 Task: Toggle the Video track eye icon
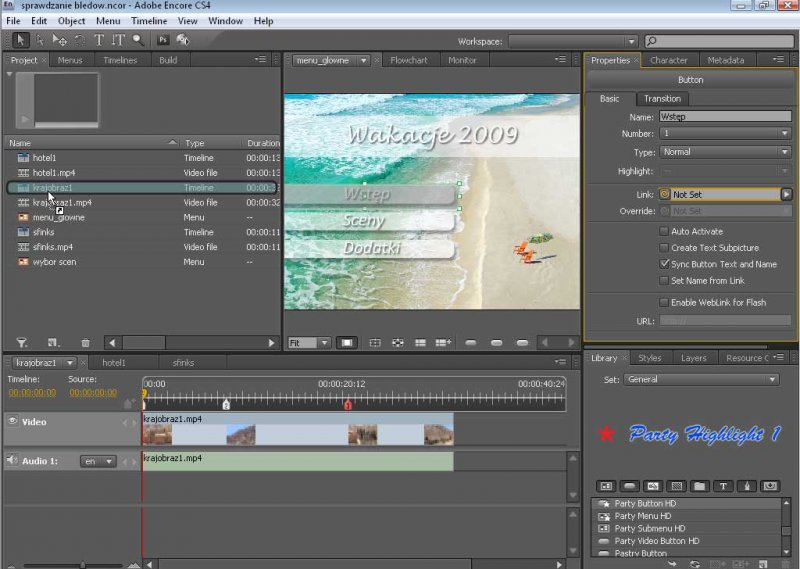(13, 422)
